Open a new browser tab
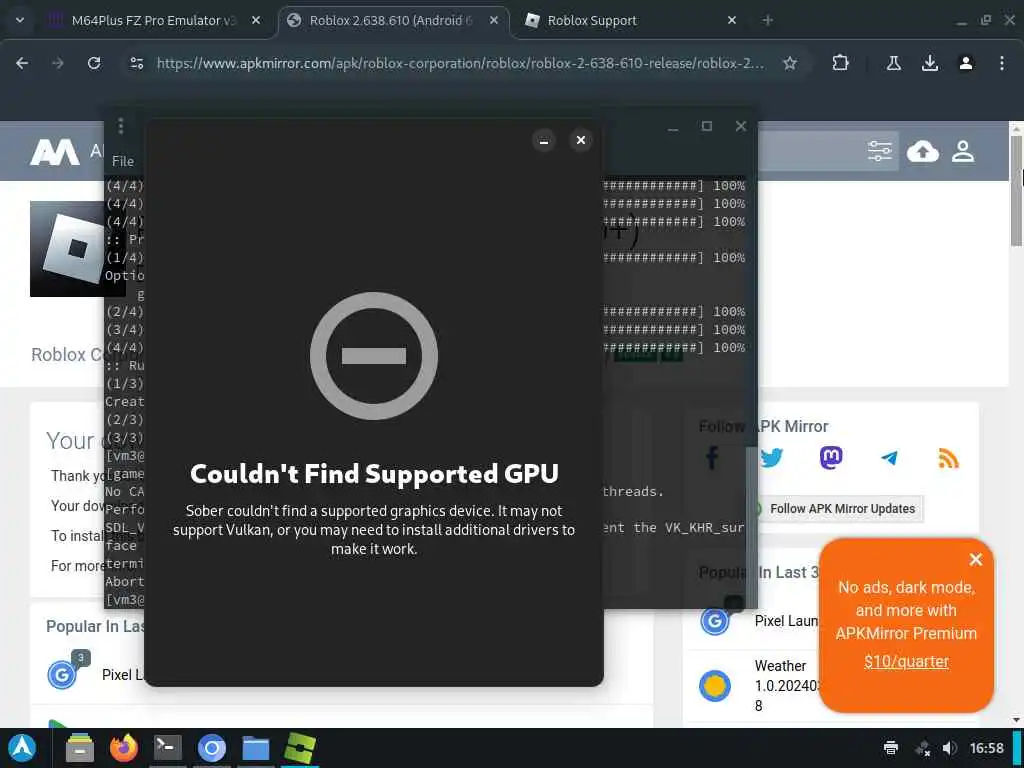Image resolution: width=1024 pixels, height=768 pixels. tap(768, 20)
